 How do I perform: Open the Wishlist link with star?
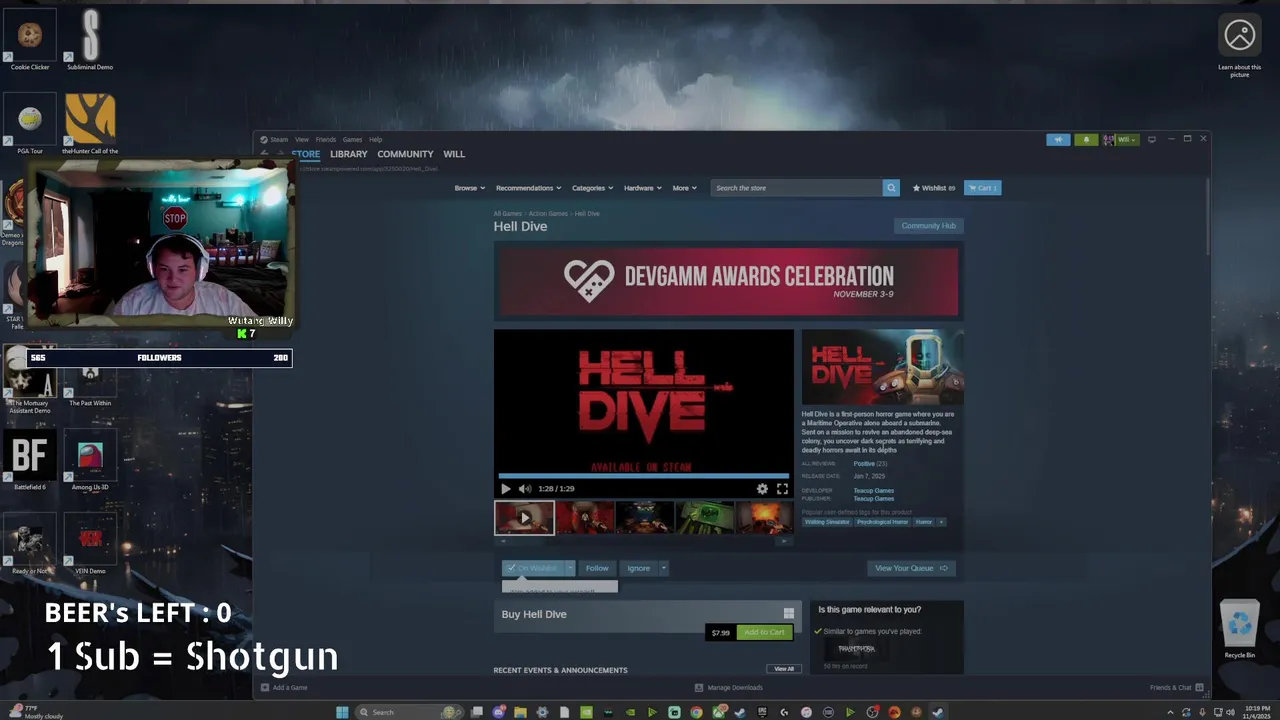point(934,188)
